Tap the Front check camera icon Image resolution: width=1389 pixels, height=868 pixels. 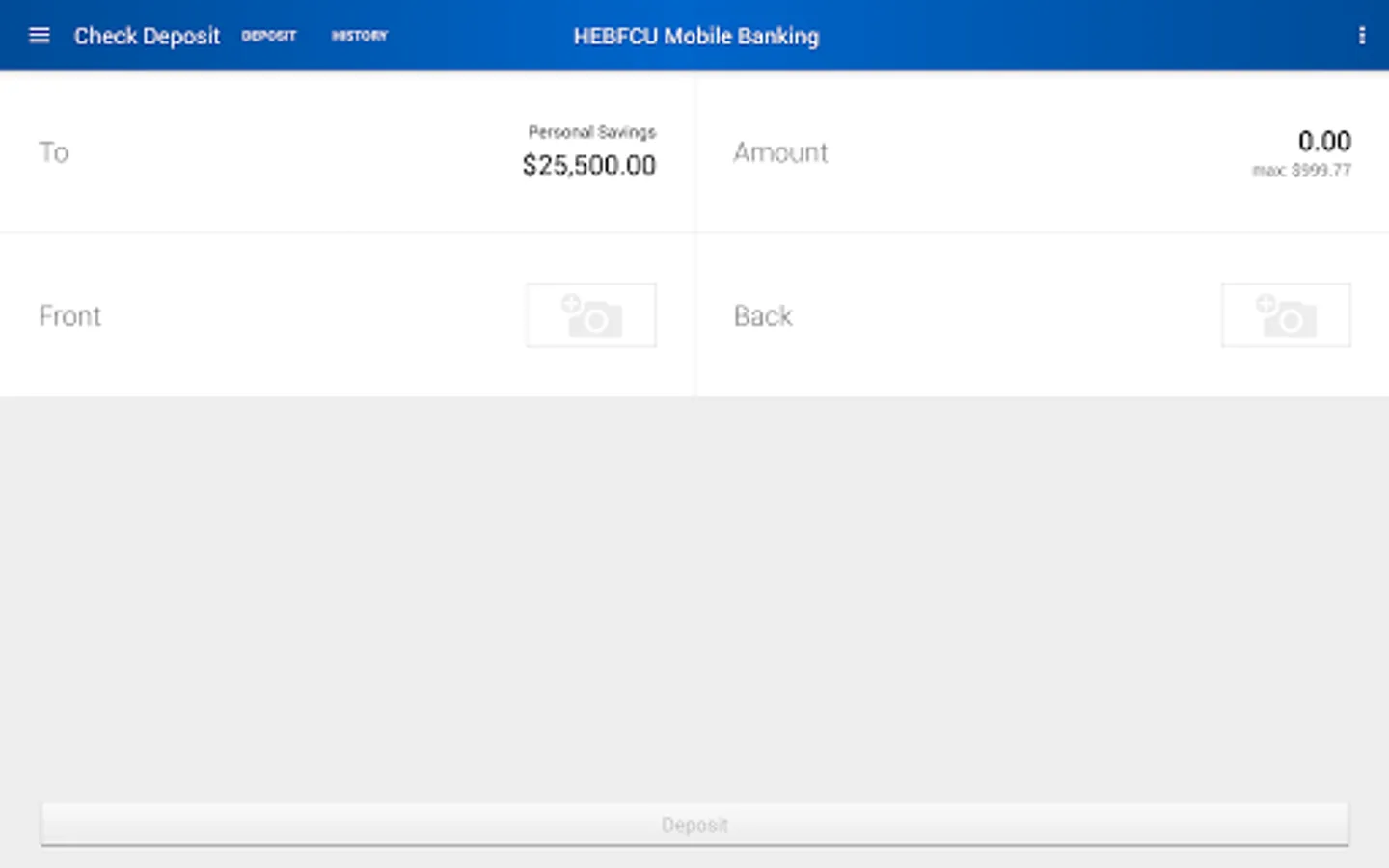pos(591,315)
